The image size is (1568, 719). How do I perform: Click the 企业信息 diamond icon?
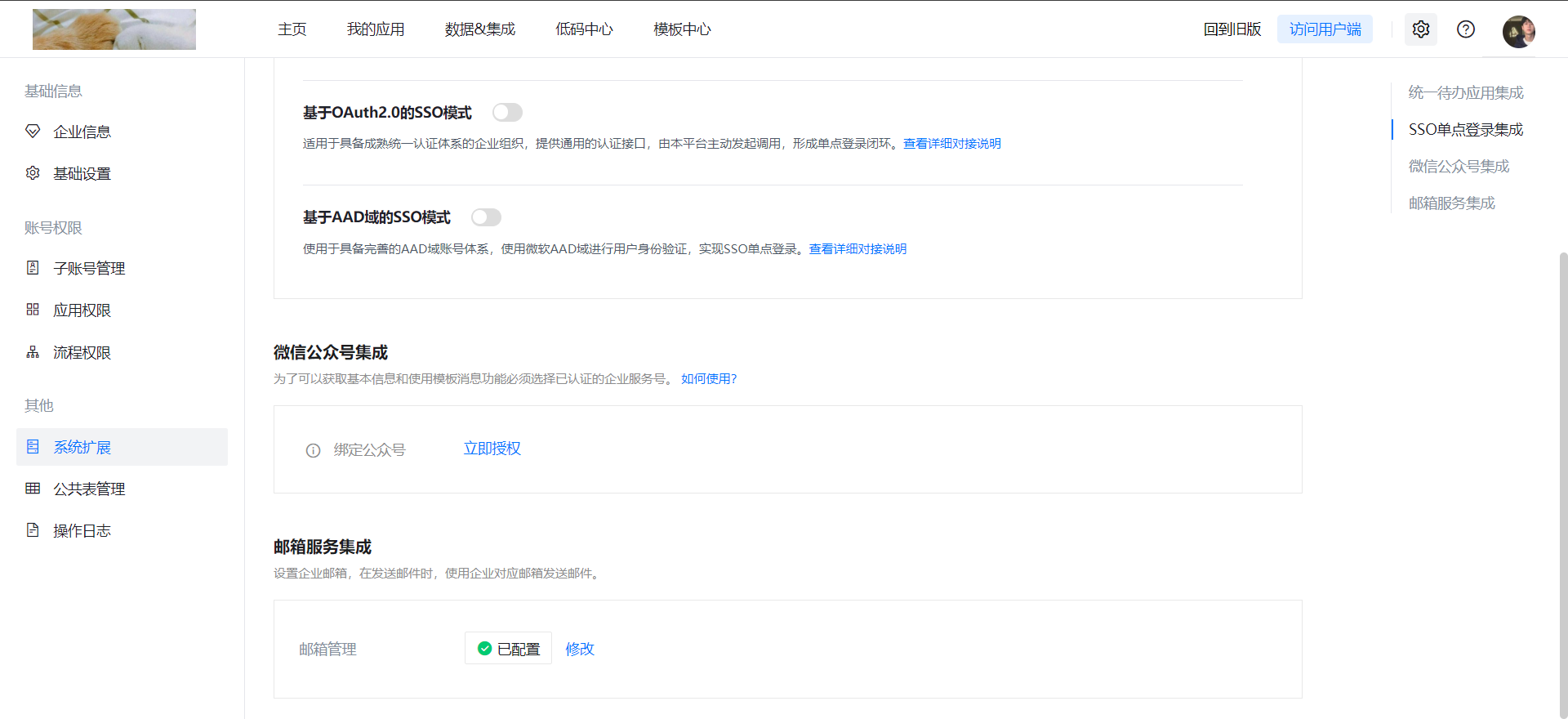point(33,132)
